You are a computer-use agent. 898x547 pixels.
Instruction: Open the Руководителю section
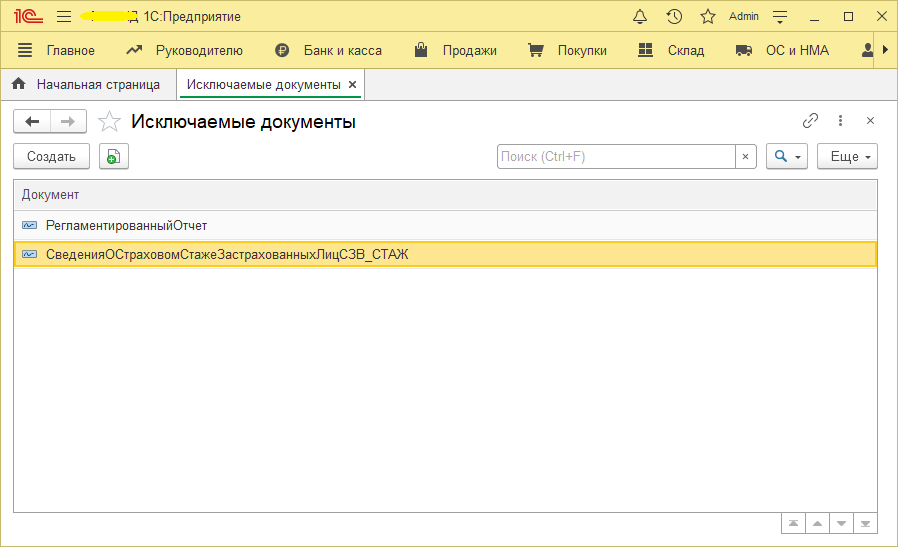click(x=199, y=50)
